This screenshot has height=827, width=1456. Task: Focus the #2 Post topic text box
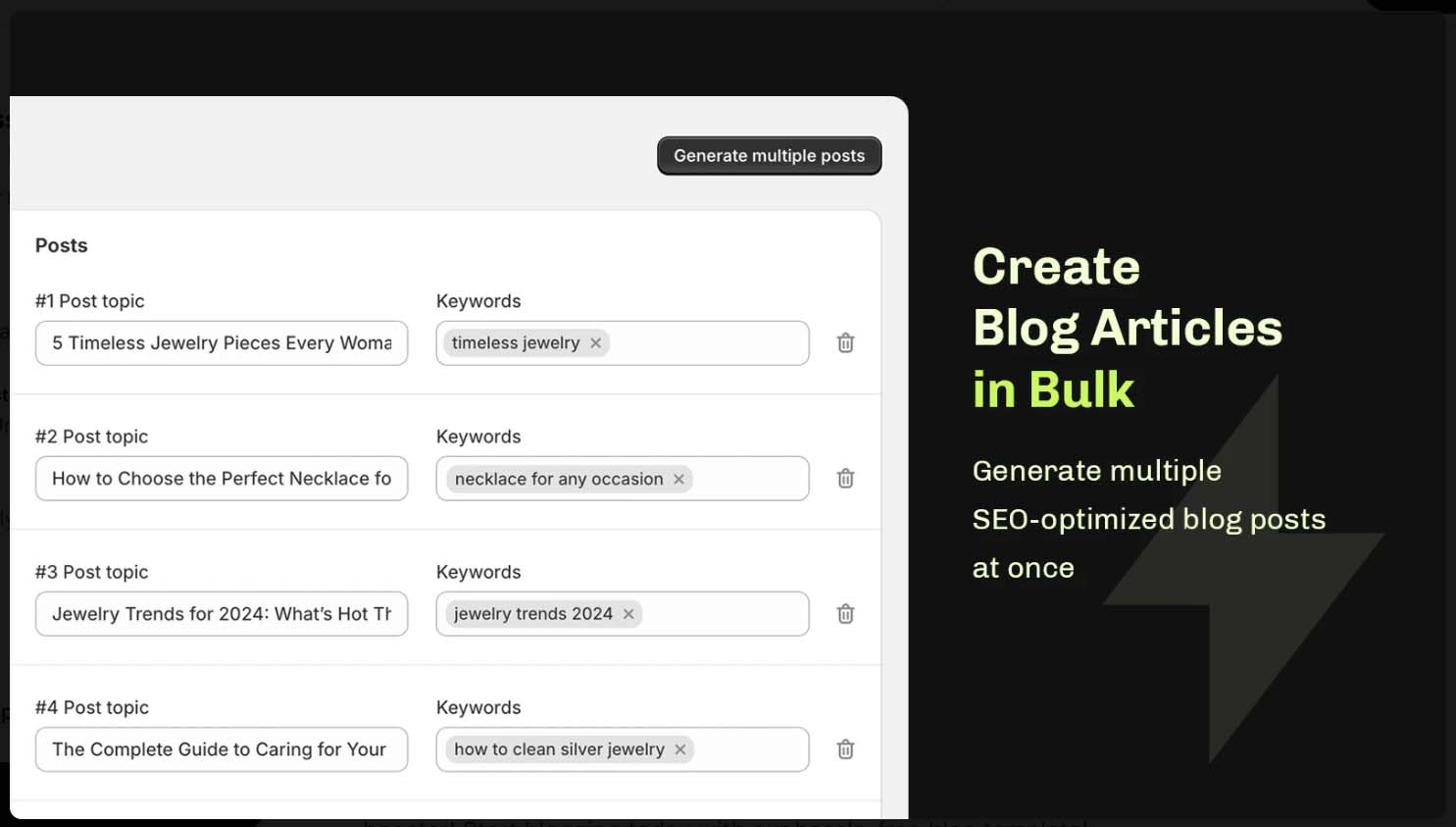(x=221, y=478)
